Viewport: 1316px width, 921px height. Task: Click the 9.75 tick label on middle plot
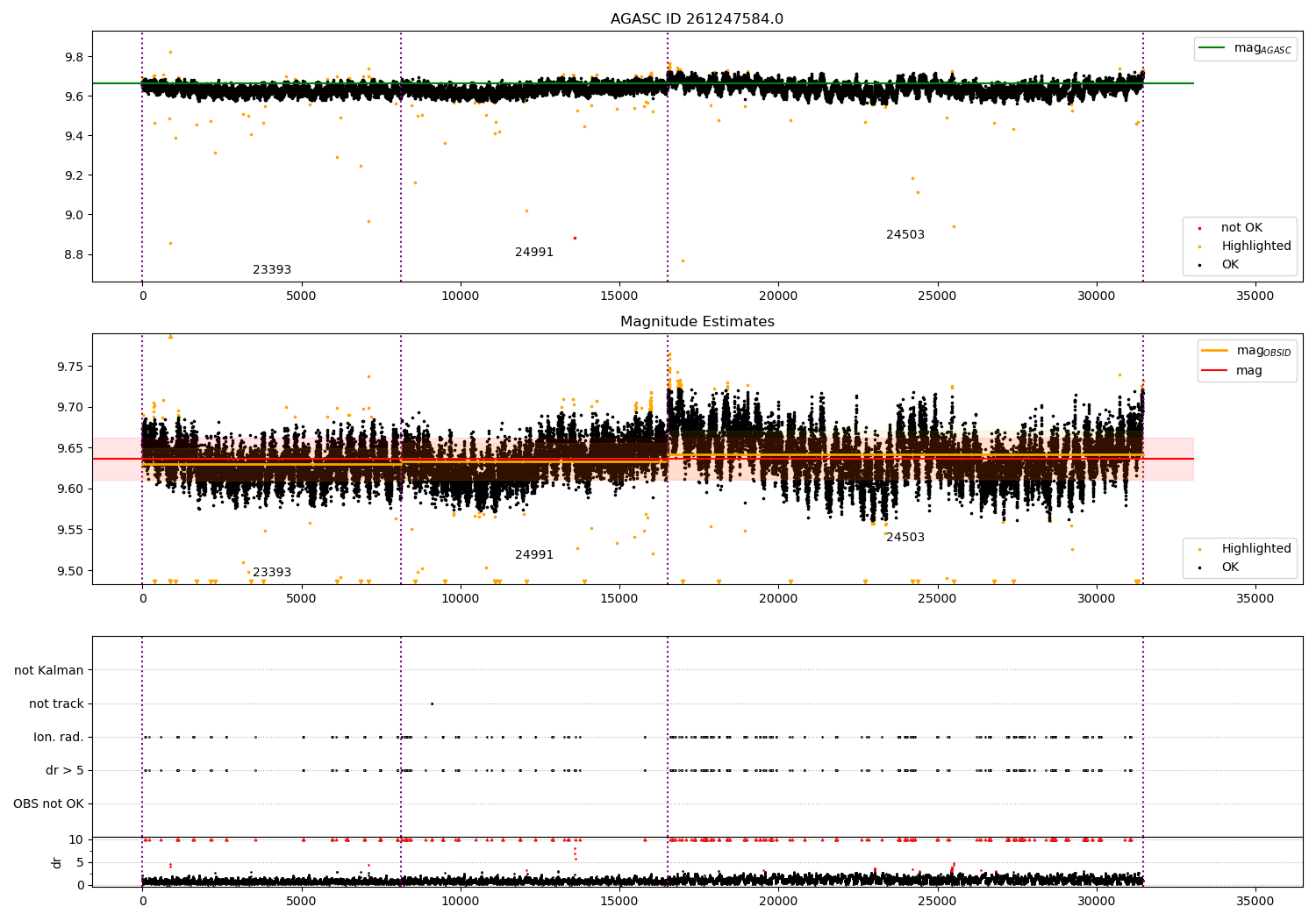(x=70, y=367)
